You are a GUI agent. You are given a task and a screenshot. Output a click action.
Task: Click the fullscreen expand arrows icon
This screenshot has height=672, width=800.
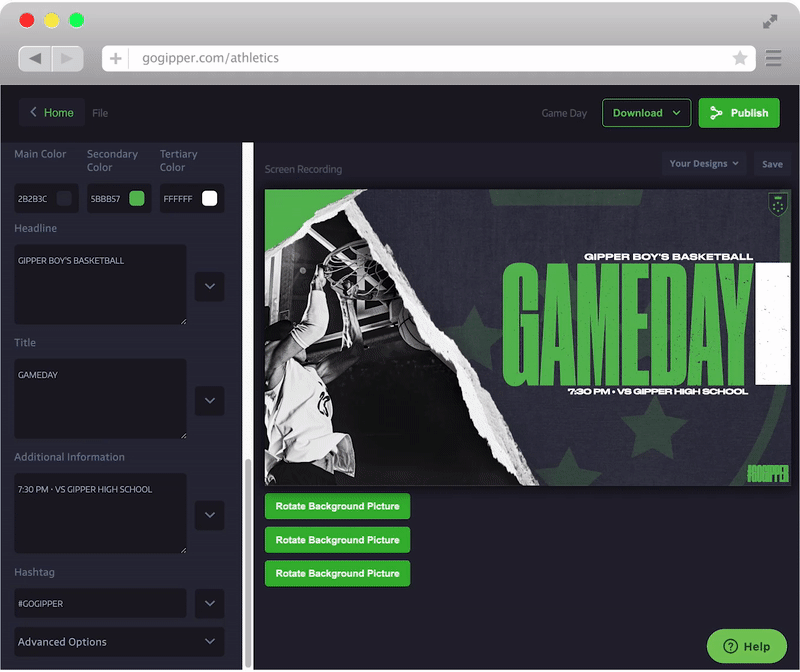770,21
